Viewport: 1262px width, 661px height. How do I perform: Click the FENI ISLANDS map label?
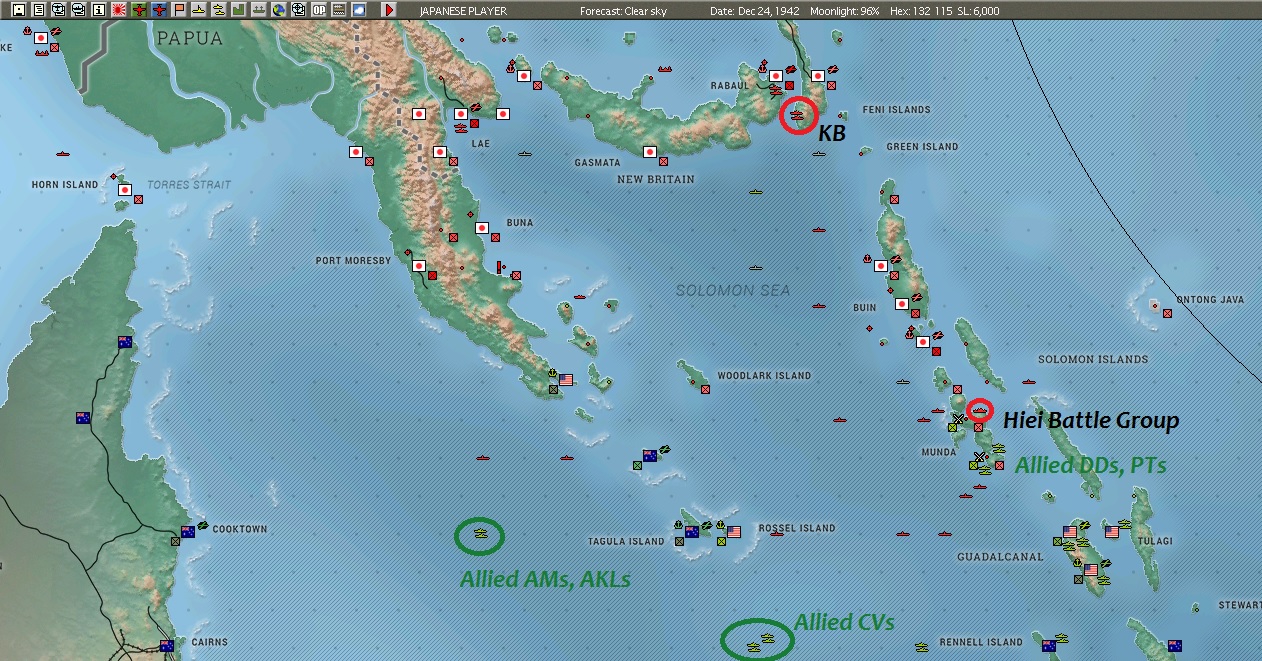click(x=895, y=110)
